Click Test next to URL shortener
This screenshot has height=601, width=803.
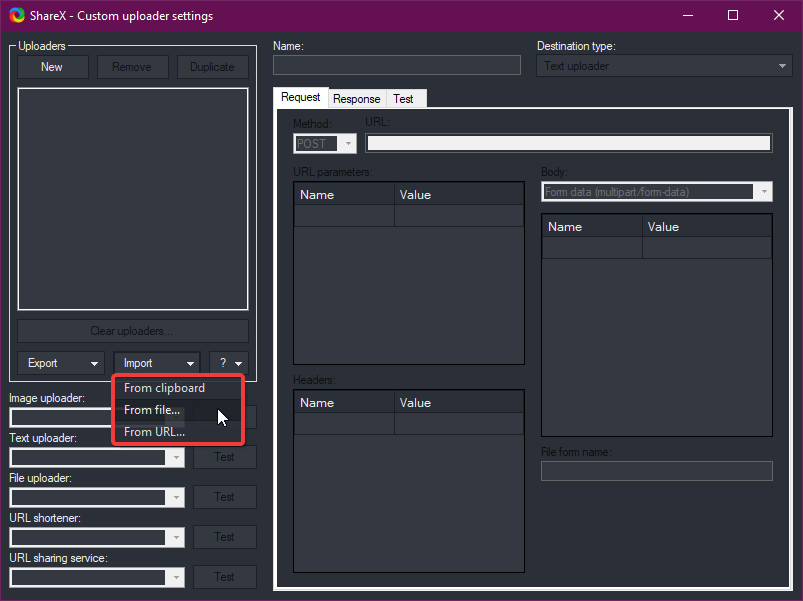(x=225, y=537)
